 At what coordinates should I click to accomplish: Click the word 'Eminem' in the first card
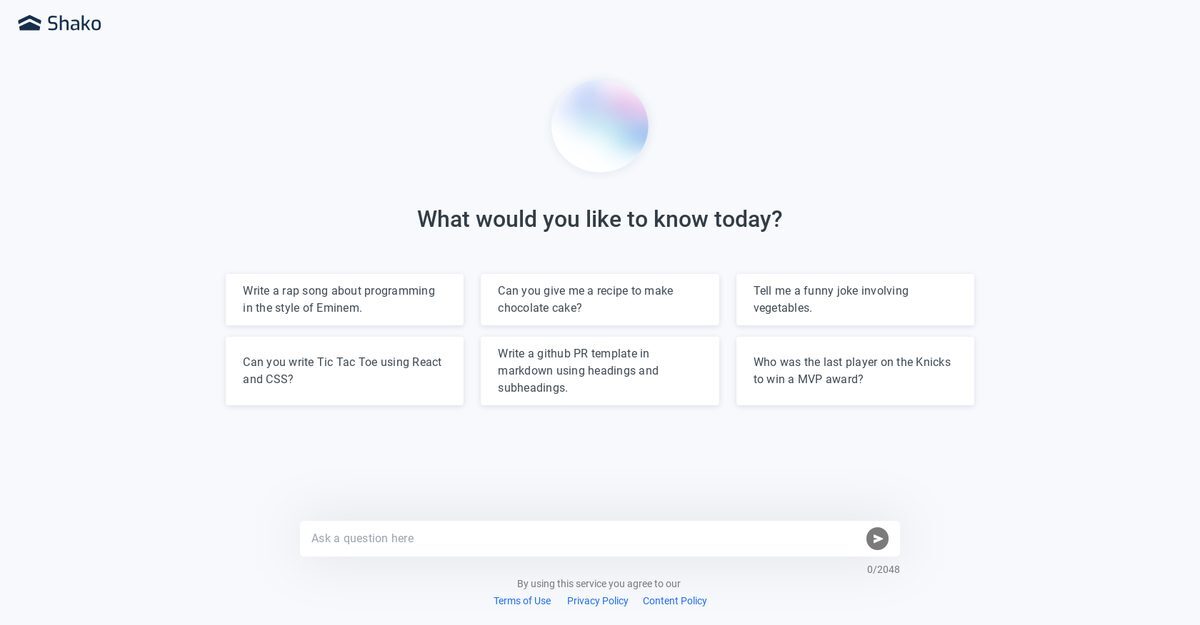pyautogui.click(x=338, y=308)
